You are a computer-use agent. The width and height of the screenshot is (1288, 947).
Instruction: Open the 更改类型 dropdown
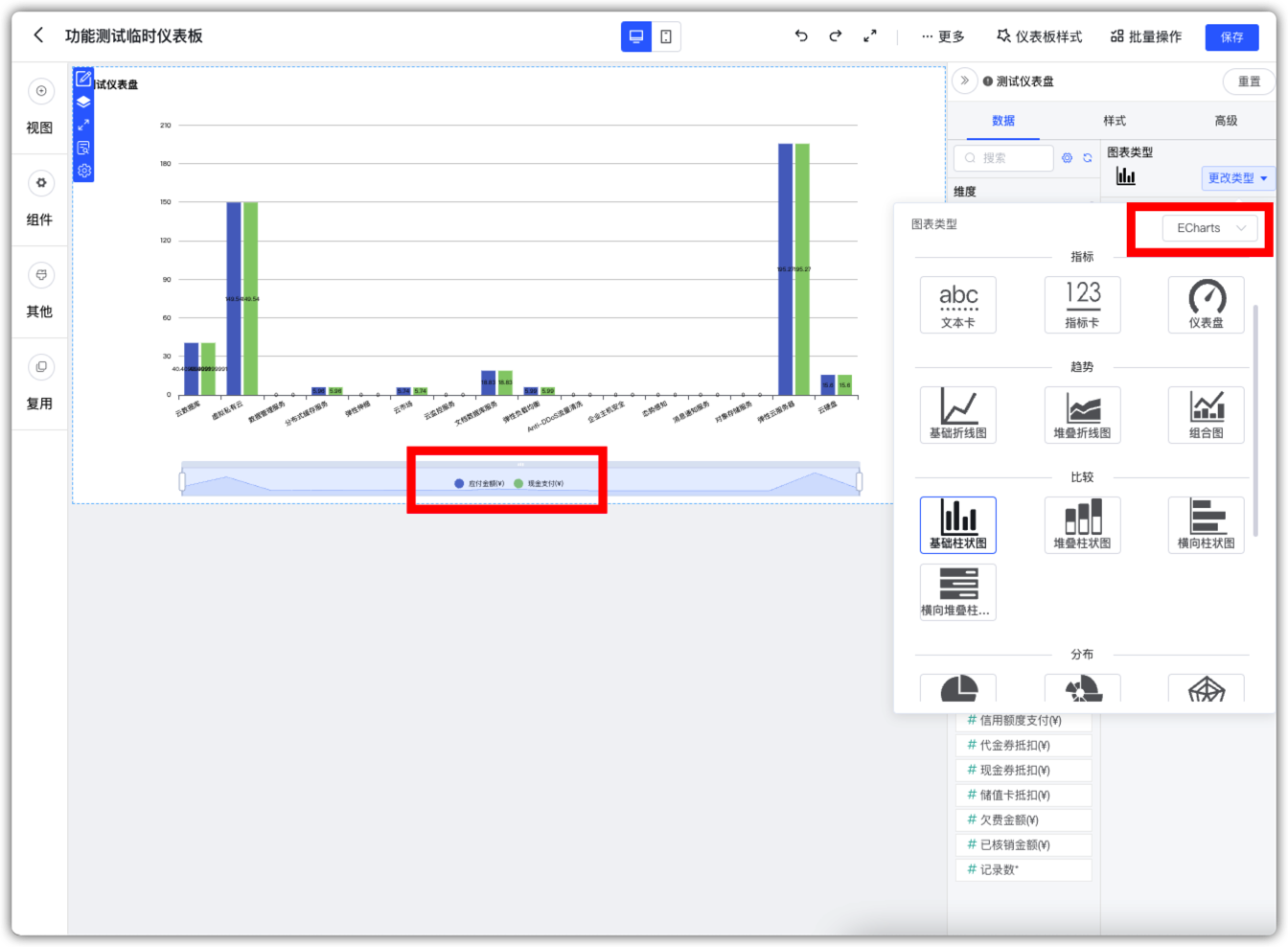tap(1237, 178)
